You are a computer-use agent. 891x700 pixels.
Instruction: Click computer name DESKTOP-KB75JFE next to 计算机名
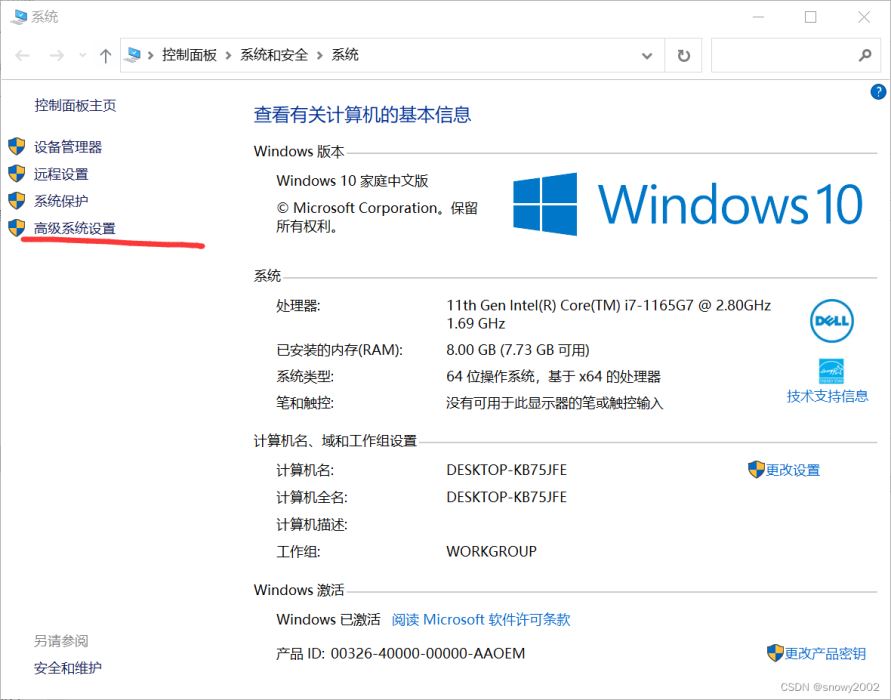pyautogui.click(x=506, y=470)
